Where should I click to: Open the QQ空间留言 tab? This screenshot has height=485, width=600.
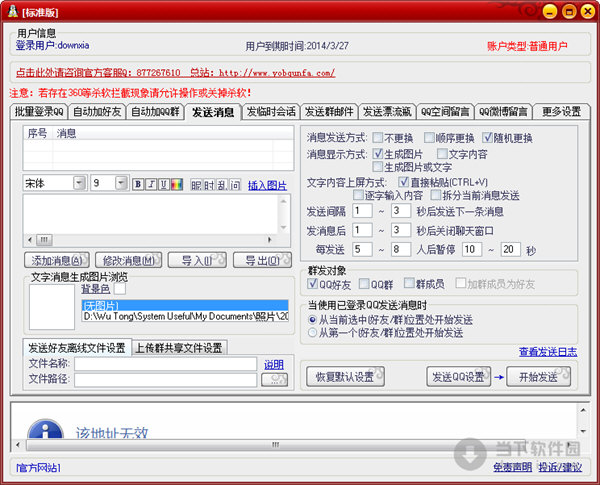tap(445, 112)
